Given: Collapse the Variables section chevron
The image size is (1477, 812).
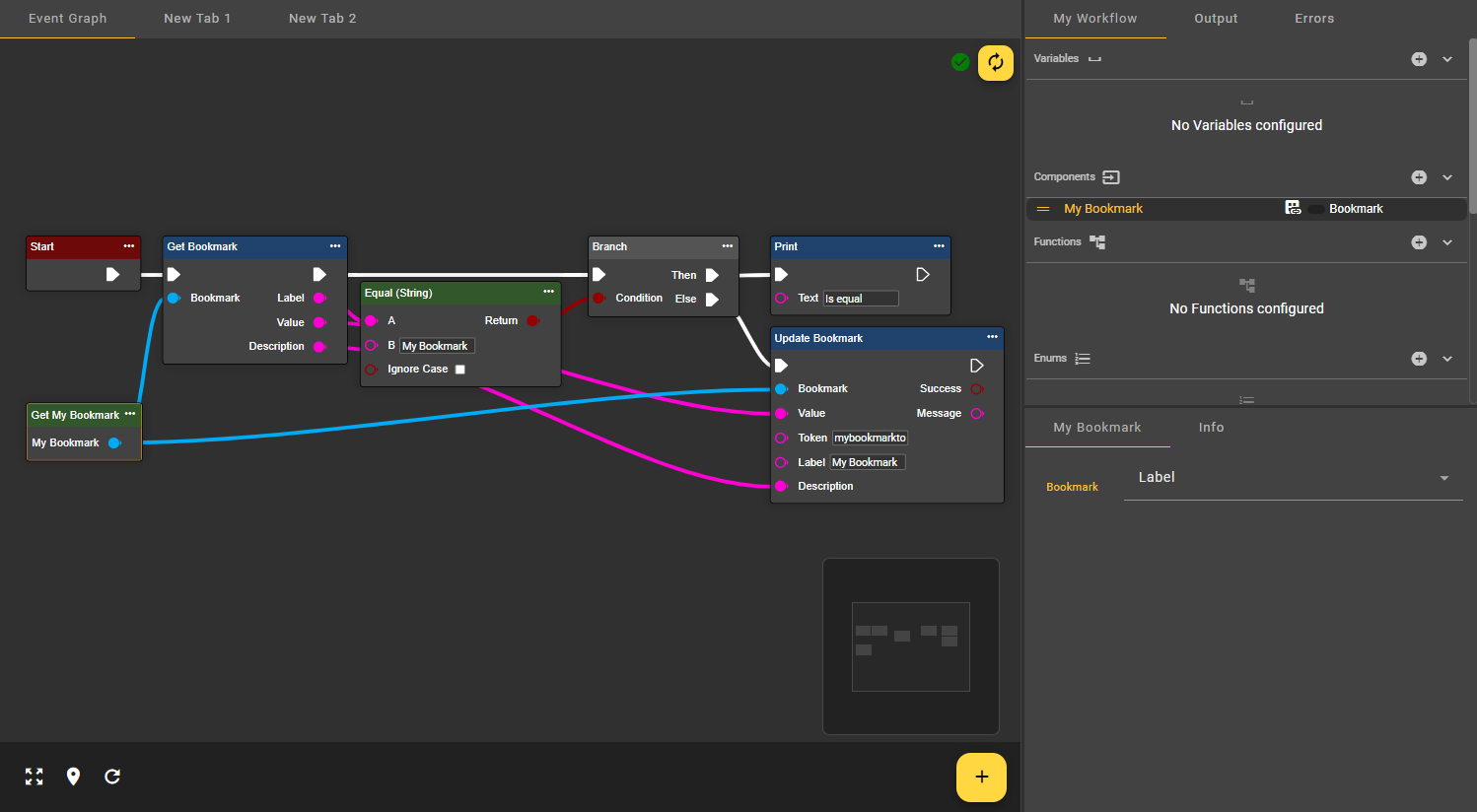Looking at the screenshot, I should (1447, 59).
